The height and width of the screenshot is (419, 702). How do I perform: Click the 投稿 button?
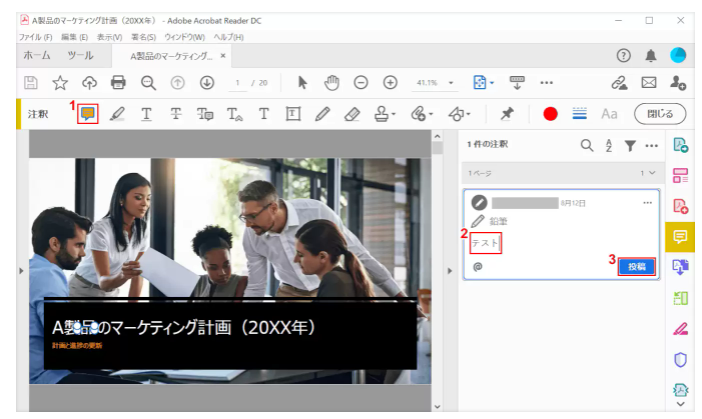pos(636,266)
